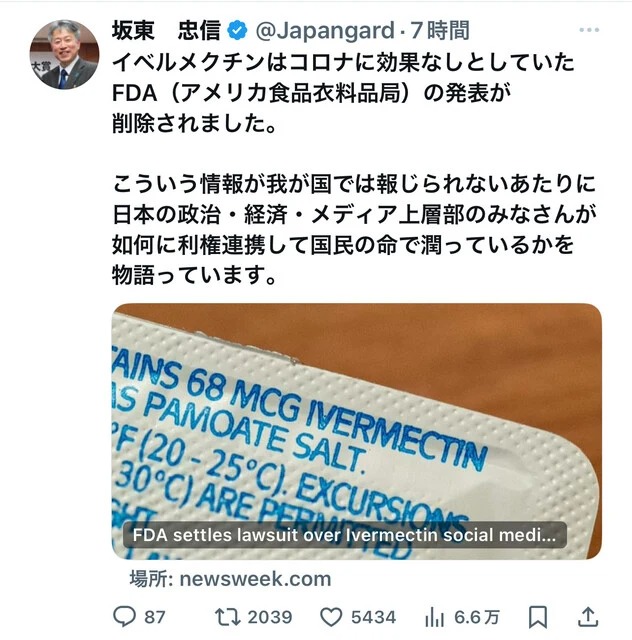Click the FDA settles lawsuit headline caption
This screenshot has height=640, width=632.
345,535
